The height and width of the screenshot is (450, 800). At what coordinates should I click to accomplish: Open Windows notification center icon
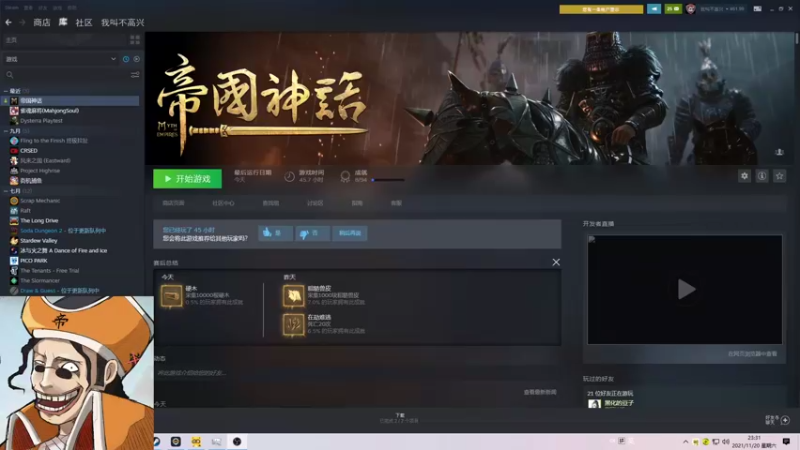786,441
